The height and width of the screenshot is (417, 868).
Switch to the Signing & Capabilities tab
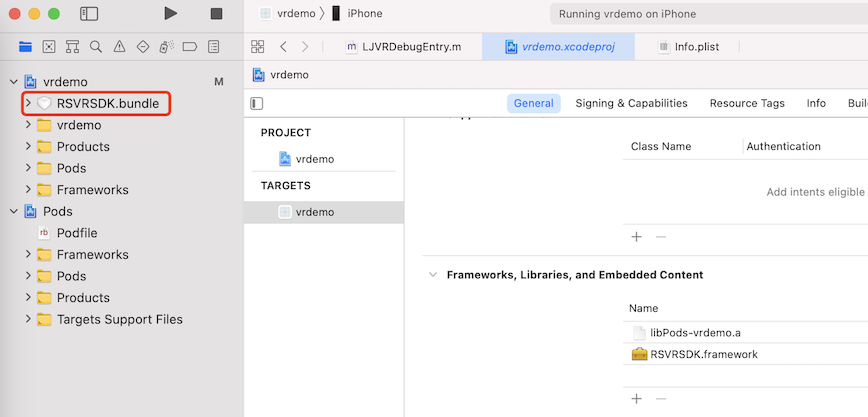[632, 103]
